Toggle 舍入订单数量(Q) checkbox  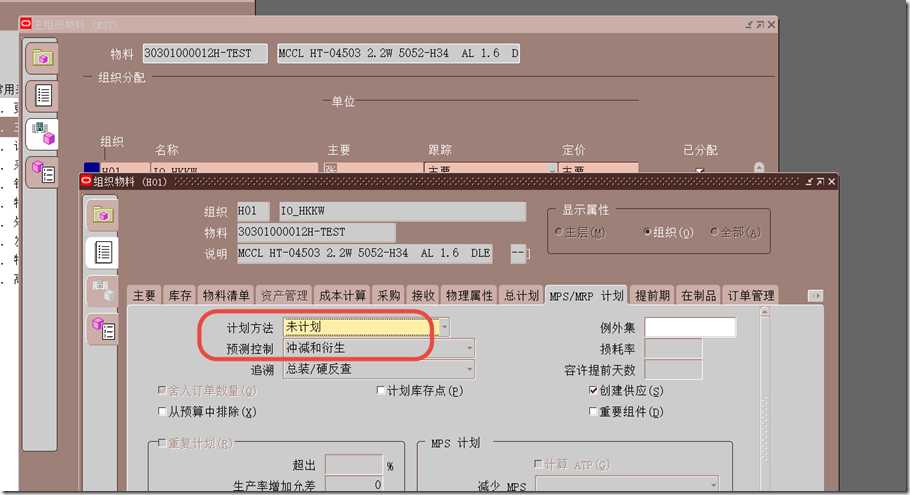pos(162,391)
